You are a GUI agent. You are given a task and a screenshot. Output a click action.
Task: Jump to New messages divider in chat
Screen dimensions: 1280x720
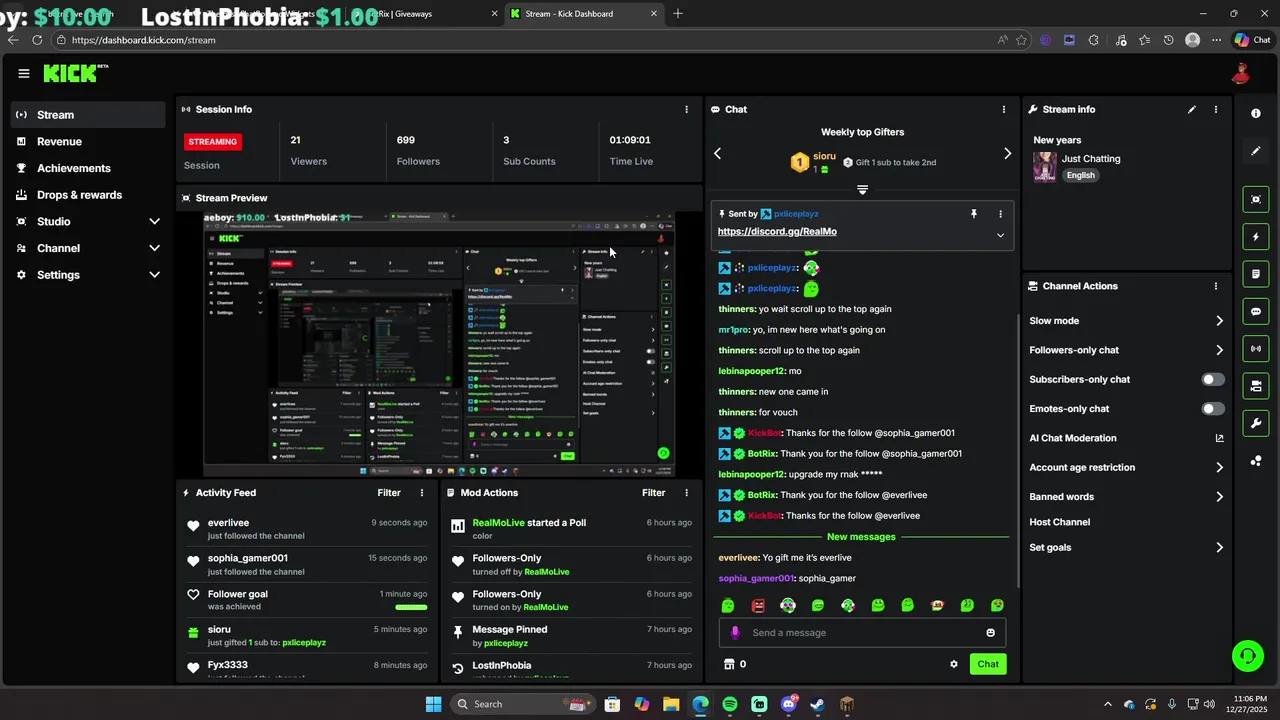861,537
